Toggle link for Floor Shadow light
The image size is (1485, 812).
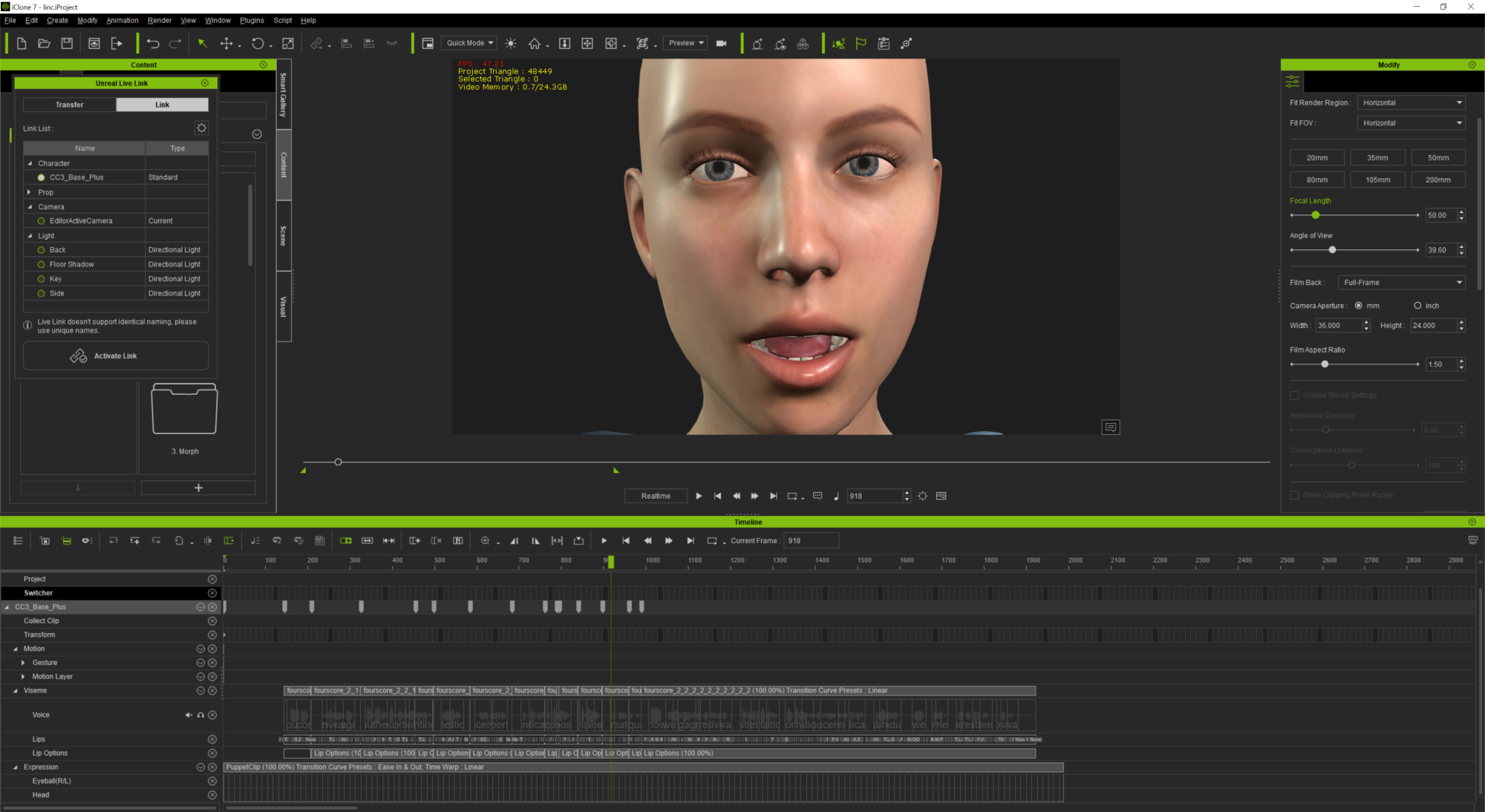(x=41, y=265)
